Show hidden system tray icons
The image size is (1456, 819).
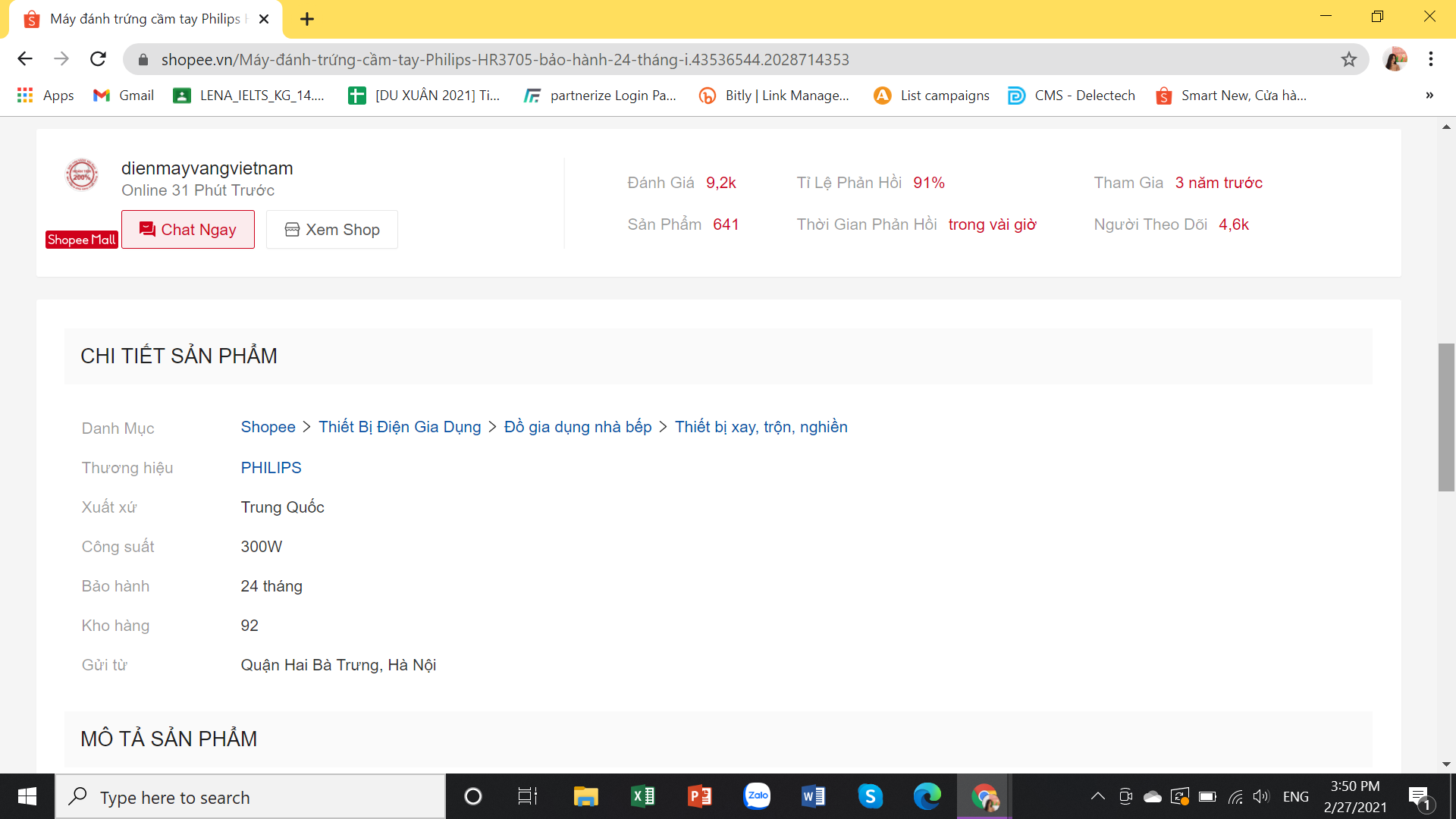click(1097, 796)
